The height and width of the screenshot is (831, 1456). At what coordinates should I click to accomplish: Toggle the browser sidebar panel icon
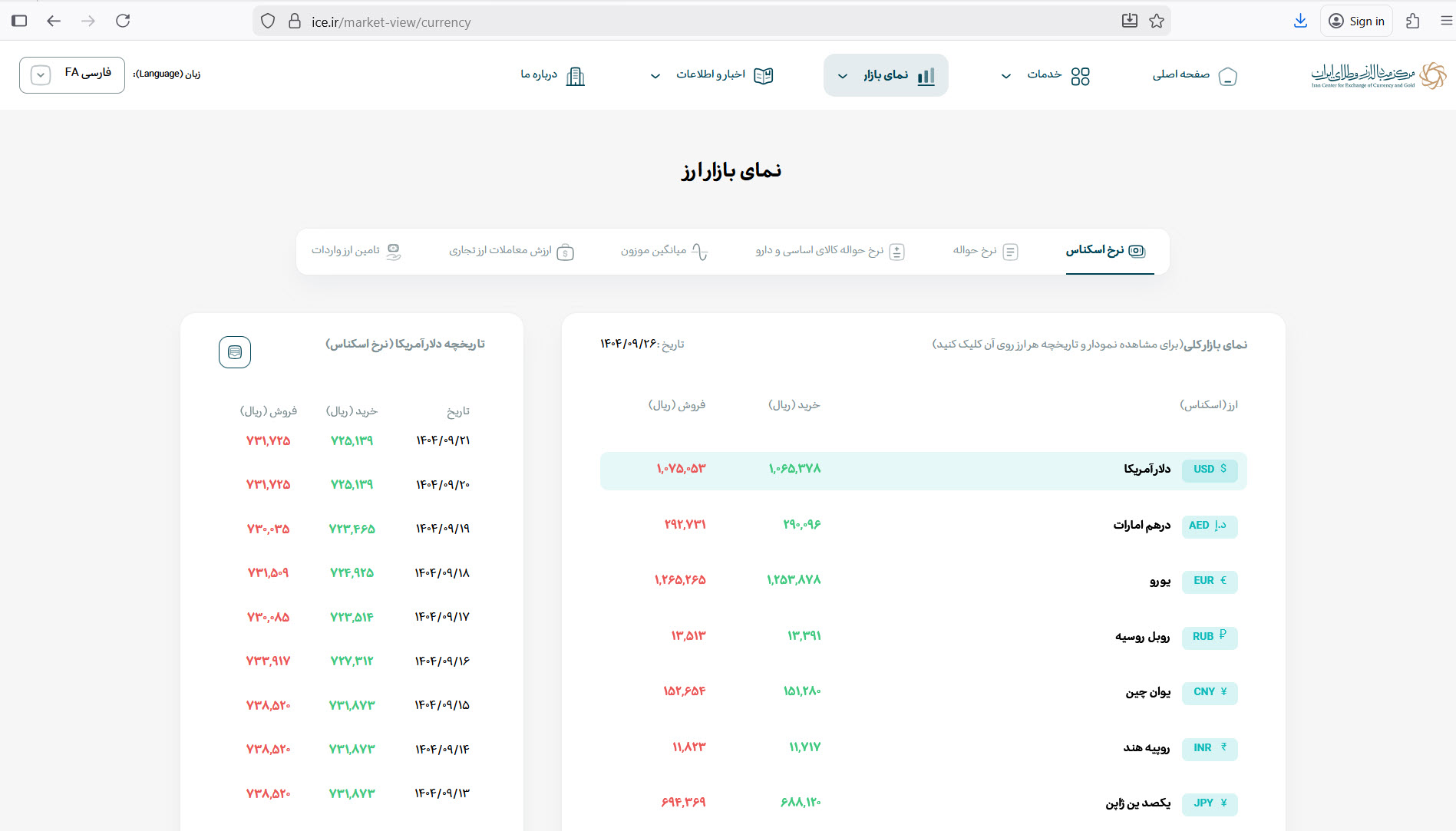tap(19, 21)
